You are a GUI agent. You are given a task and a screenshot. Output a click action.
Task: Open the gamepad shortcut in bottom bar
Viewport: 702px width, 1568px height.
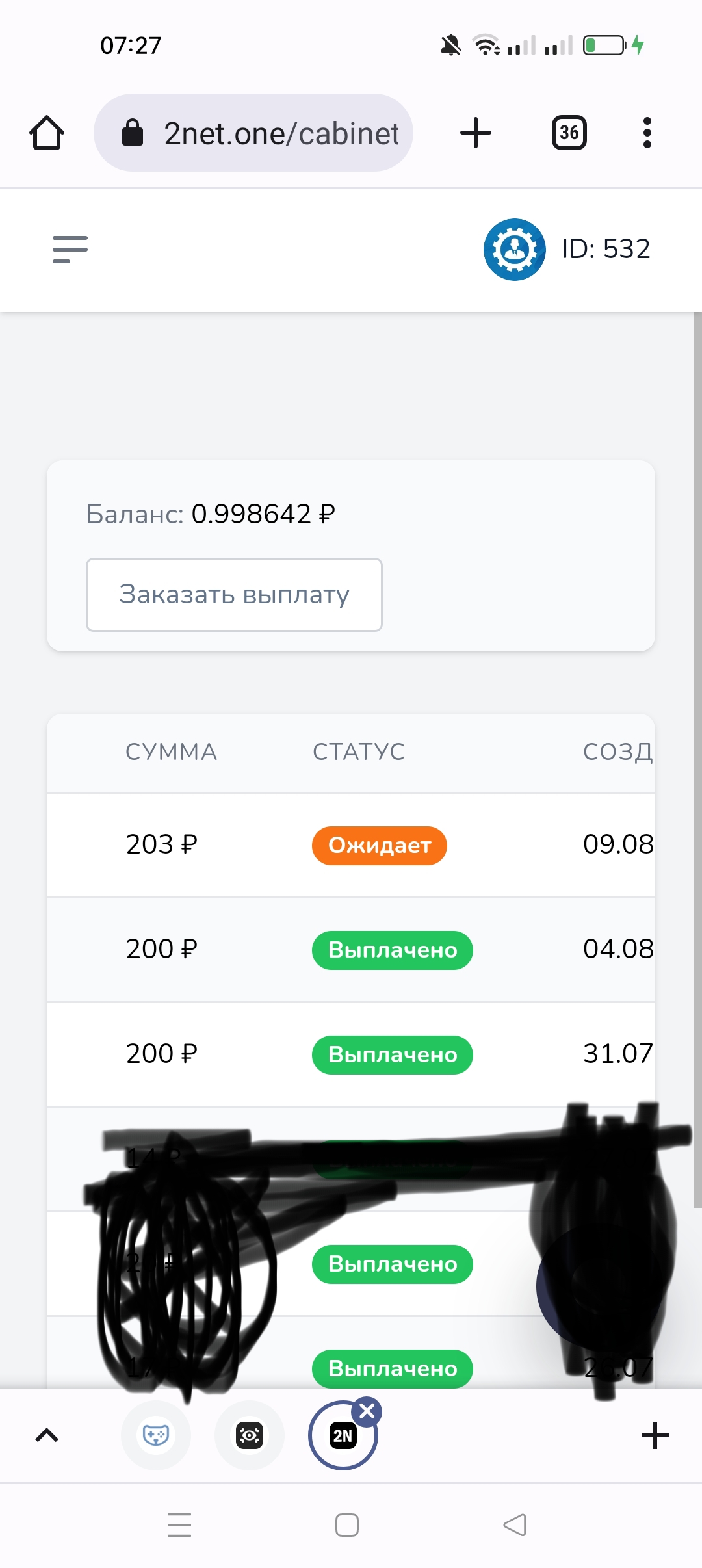156,1435
